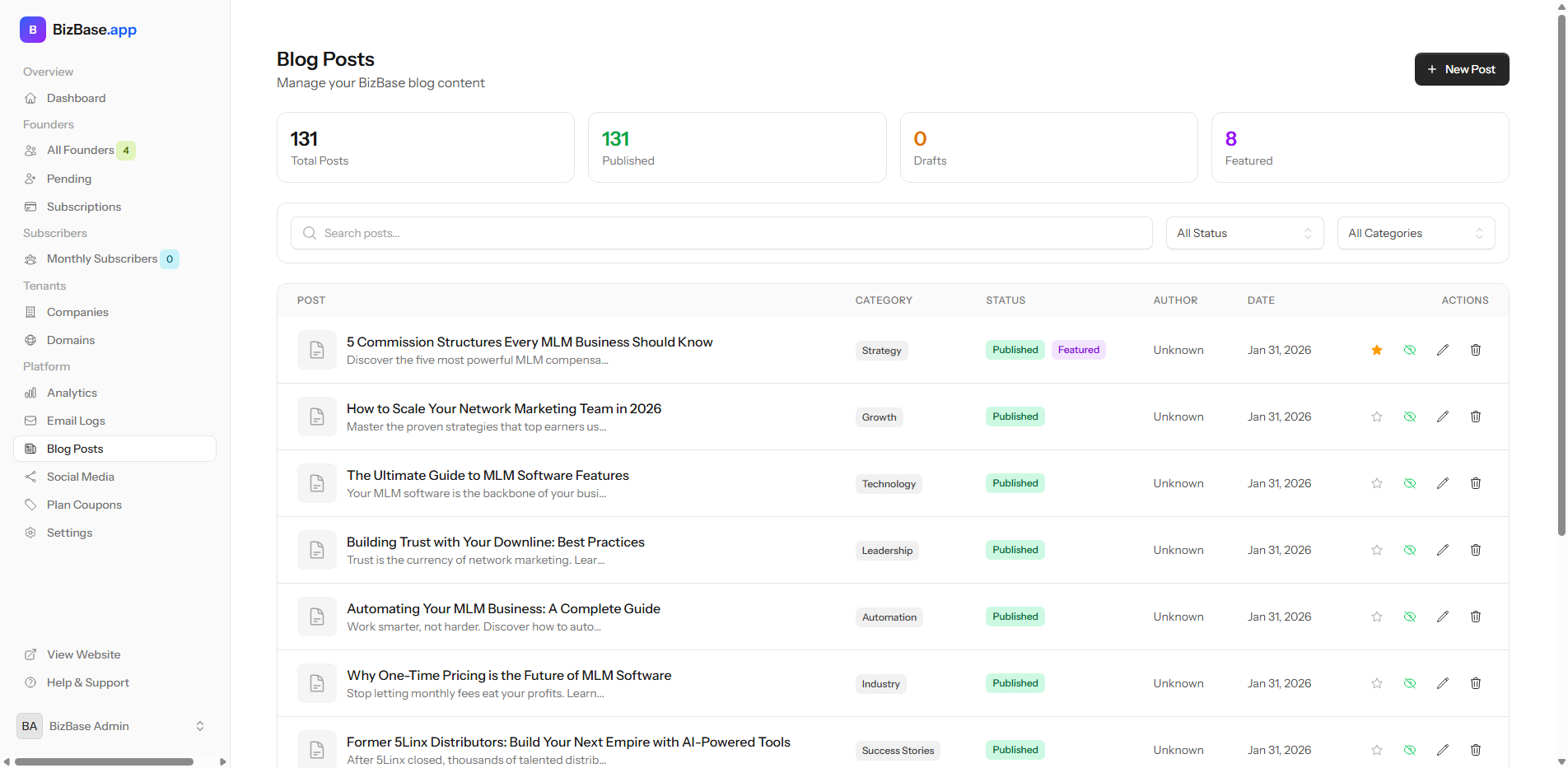Switch to the Blog Posts section
Screen dimensions: 1568x768
74,449
